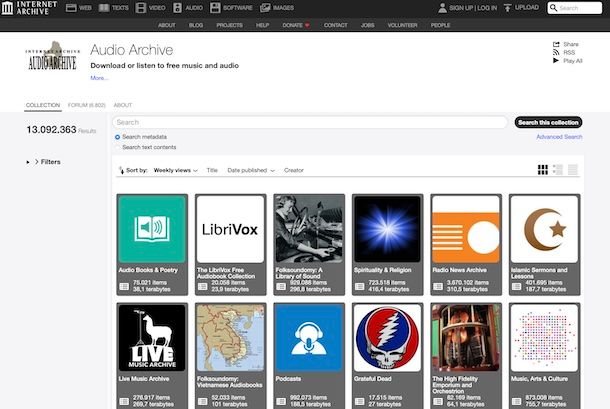Viewport: 610px width, 409px height.
Task: Click the Share icon
Action: click(556, 44)
